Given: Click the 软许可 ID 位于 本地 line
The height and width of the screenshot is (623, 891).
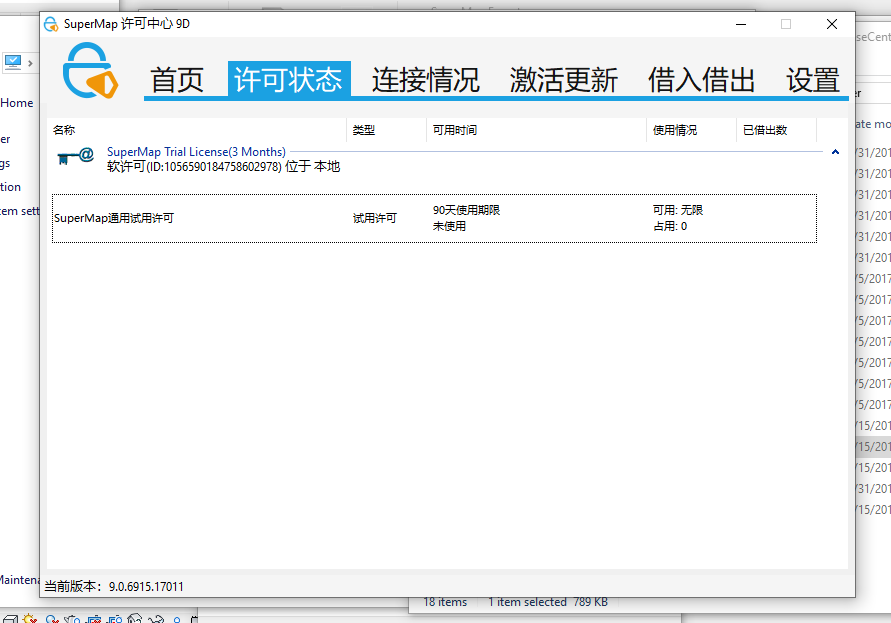Looking at the screenshot, I should point(223,167).
